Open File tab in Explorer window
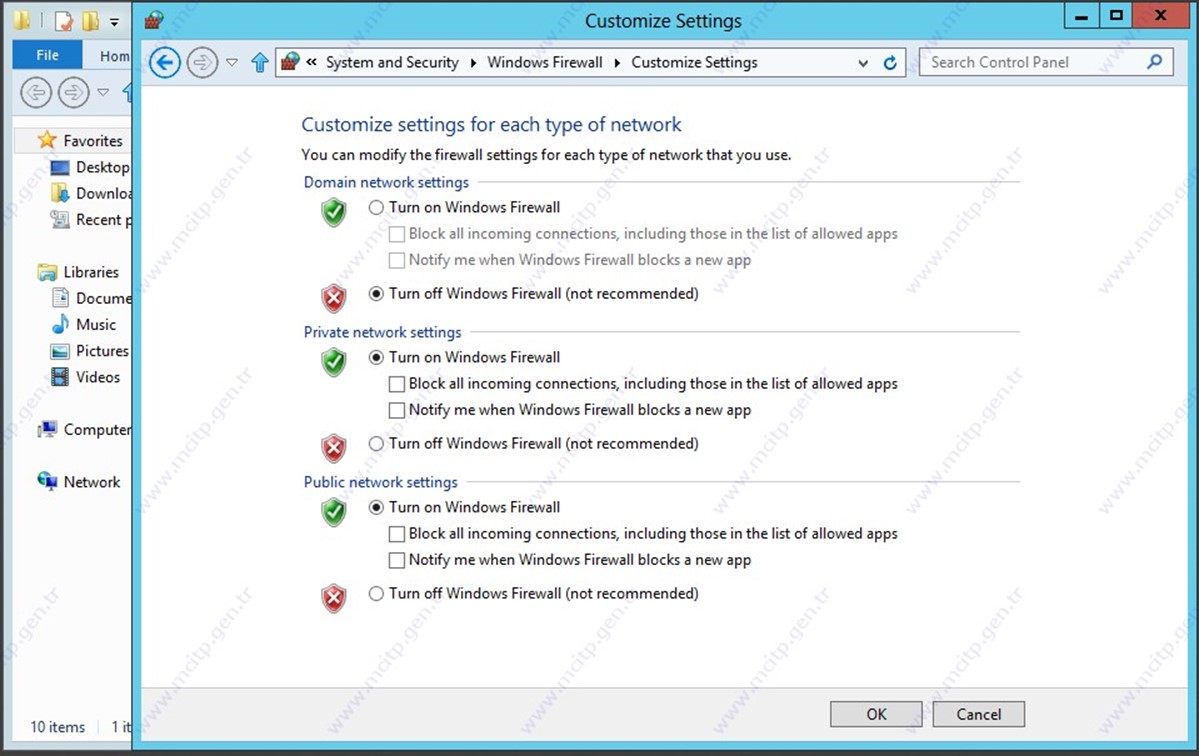 [x=47, y=55]
